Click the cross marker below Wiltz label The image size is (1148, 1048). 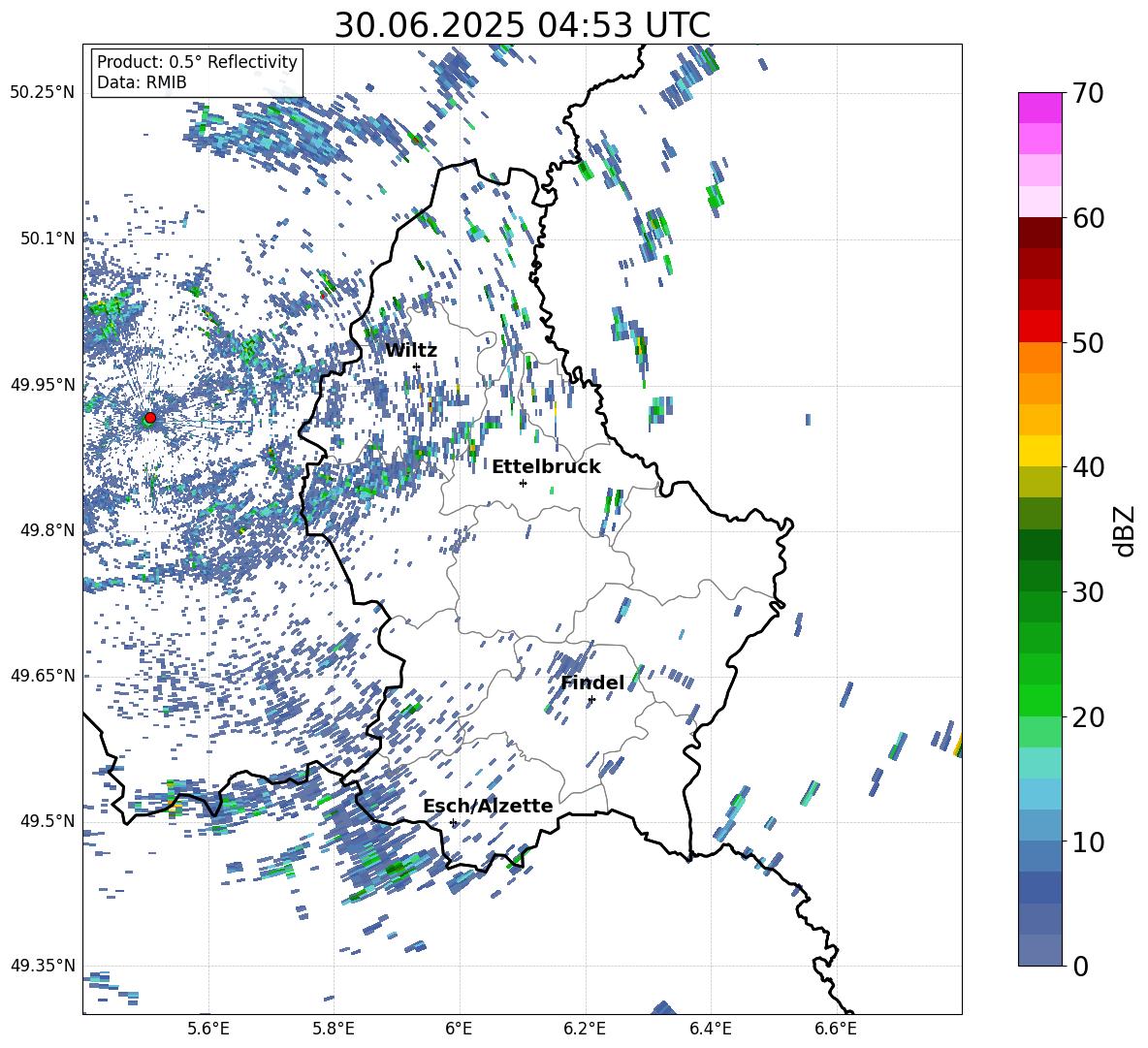417,366
